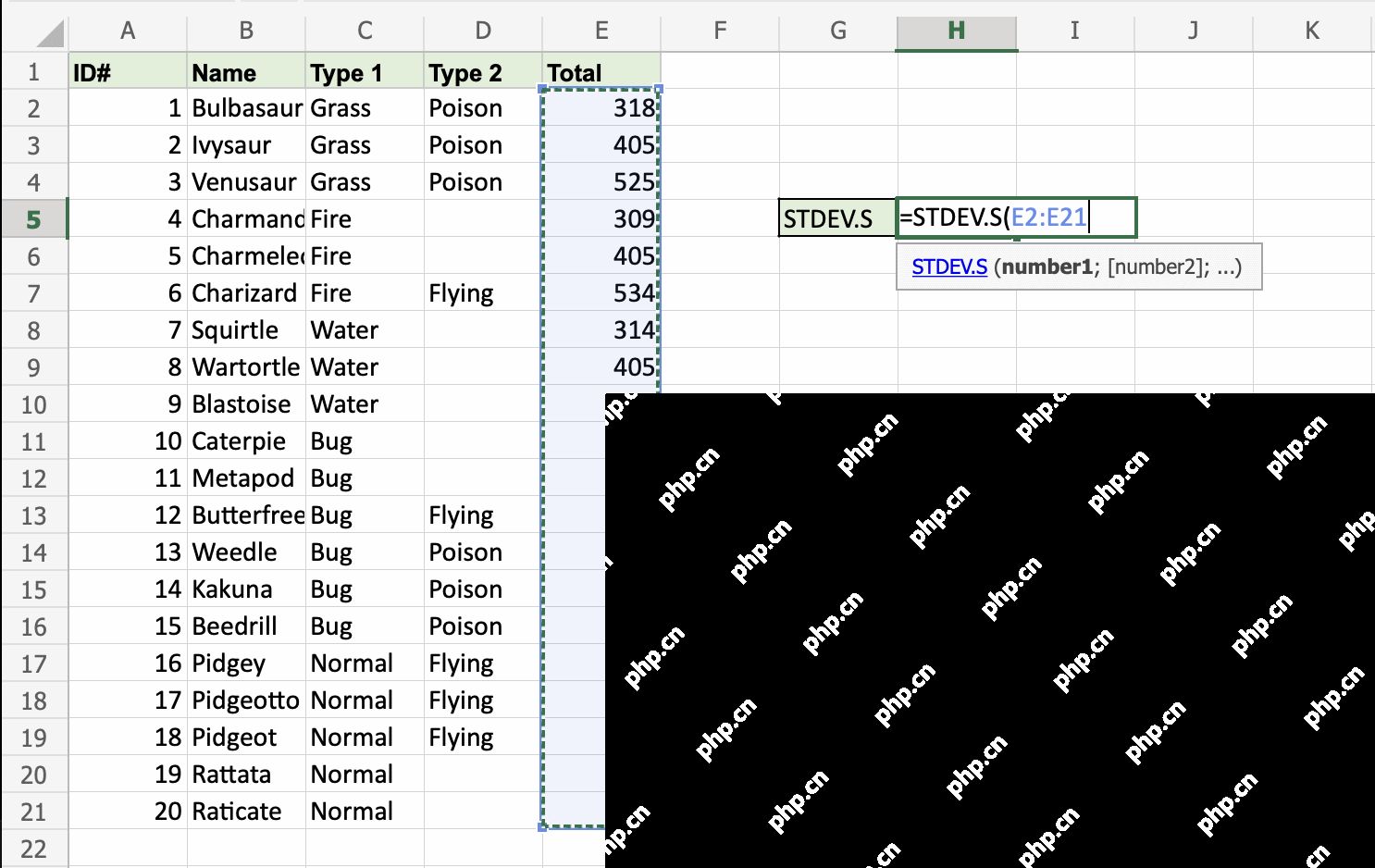Viewport: 1375px width, 868px height.
Task: Select Squirtle's Water type cell
Action: [x=365, y=330]
